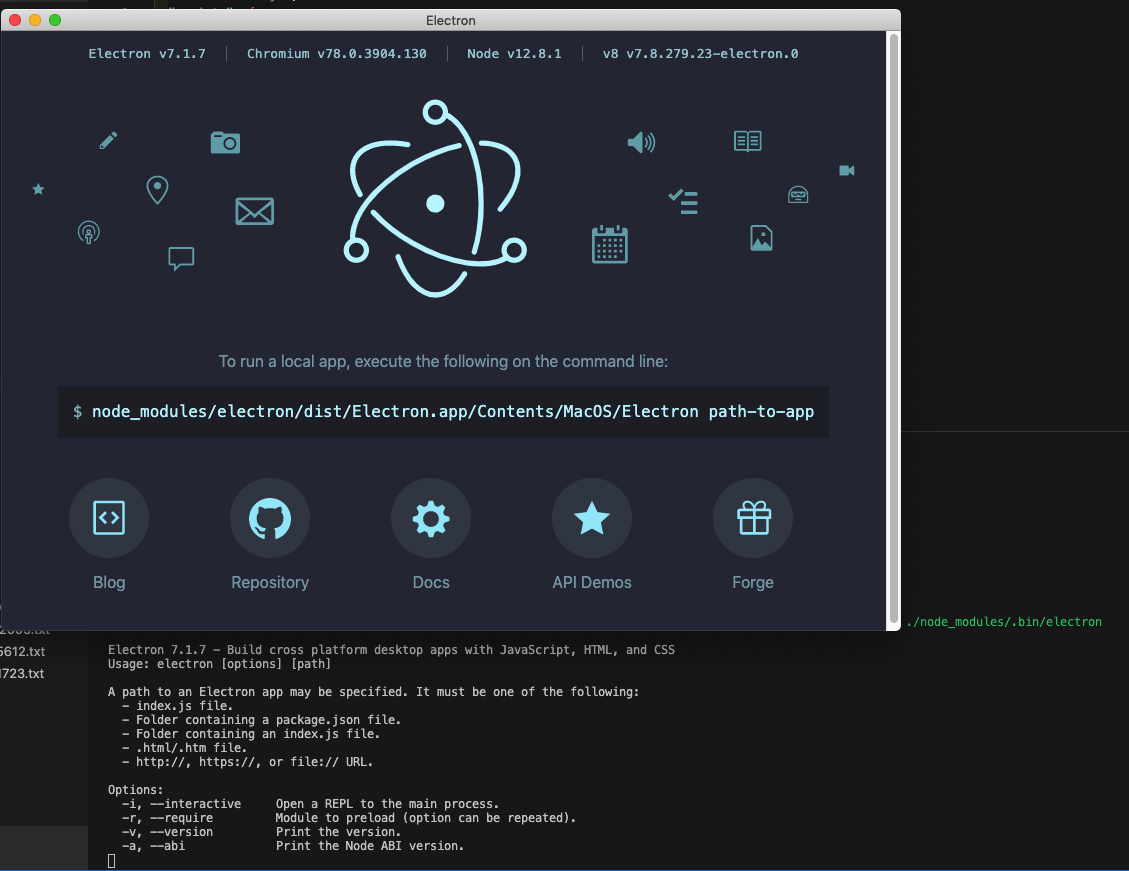Click 'A path to an Electron app' terminal line
The height and width of the screenshot is (871, 1129).
coord(373,692)
